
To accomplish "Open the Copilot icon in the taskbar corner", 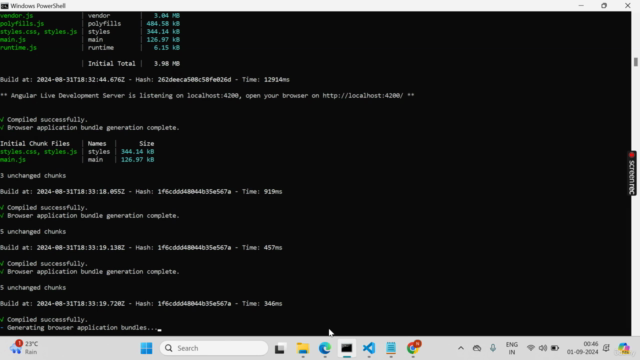I will (x=624, y=348).
